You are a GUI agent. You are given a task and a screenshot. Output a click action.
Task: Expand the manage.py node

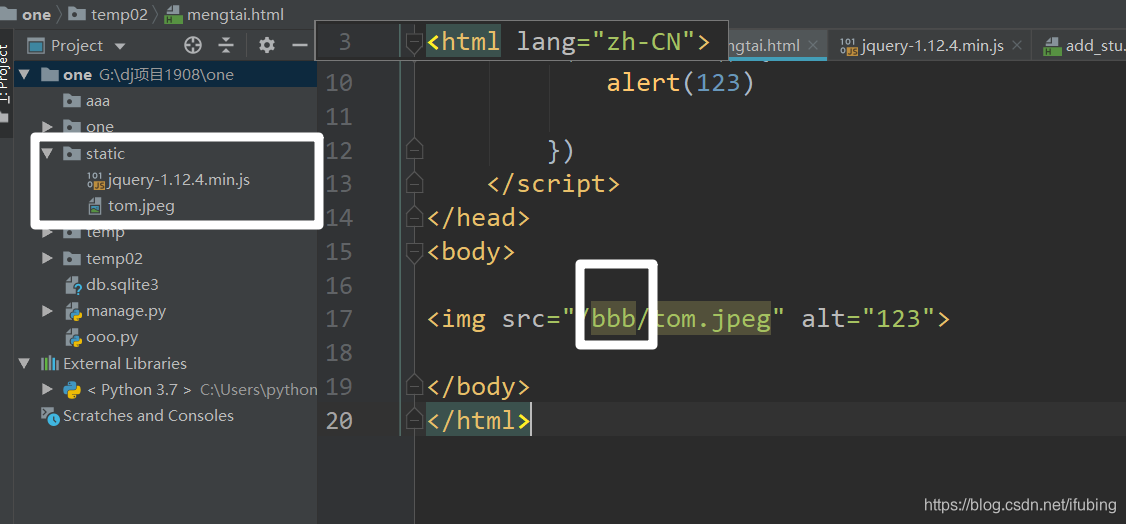47,312
